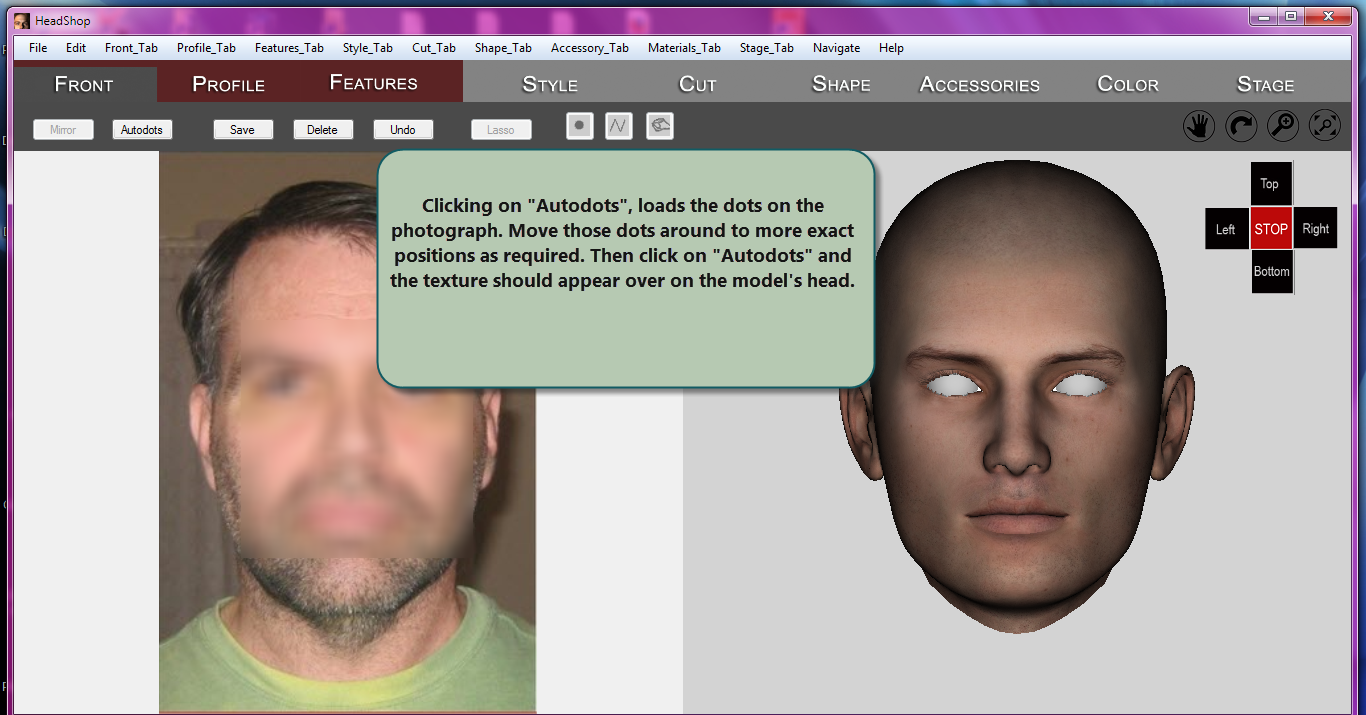Open the File menu

tap(38, 48)
